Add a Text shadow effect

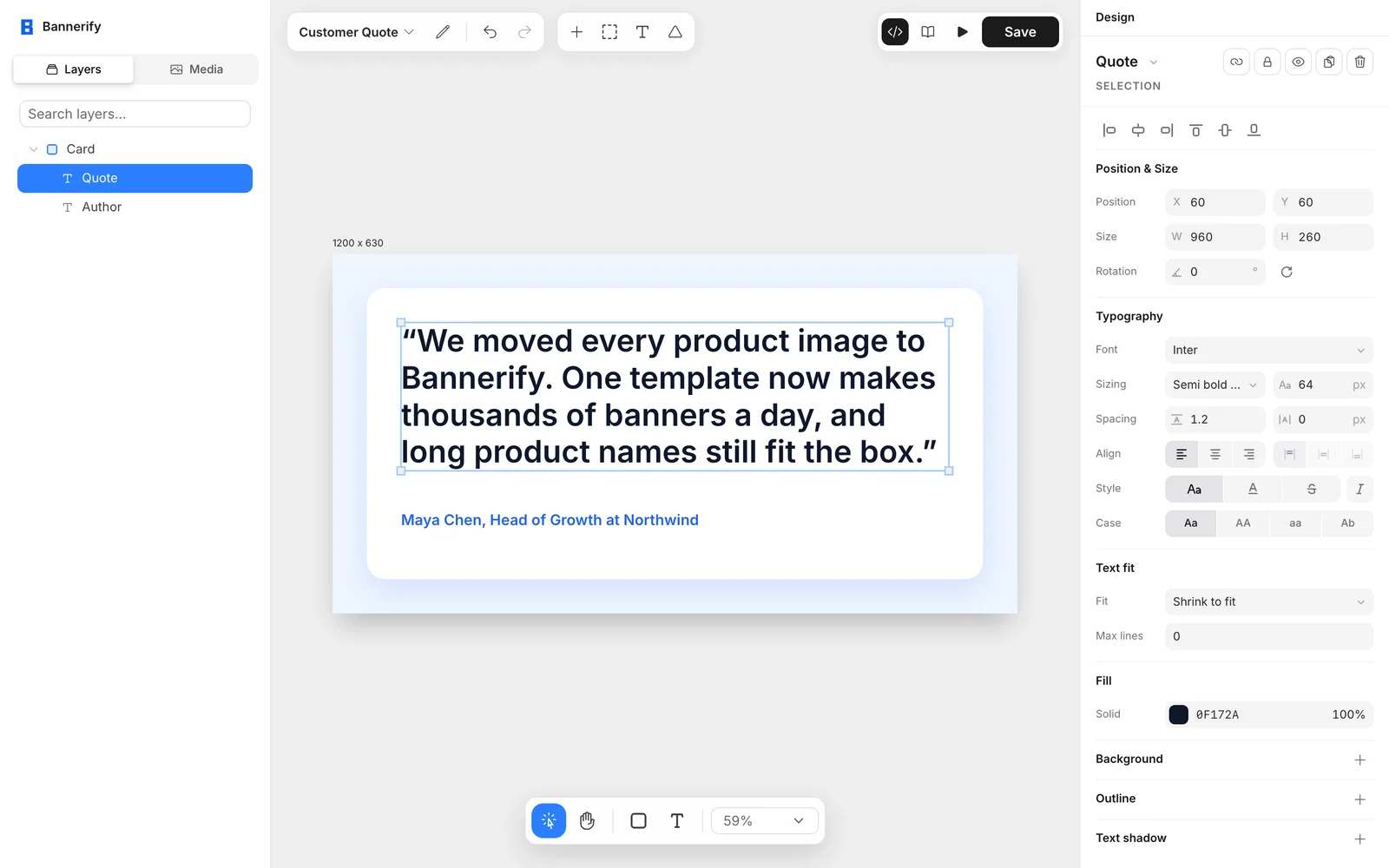pos(1359,838)
